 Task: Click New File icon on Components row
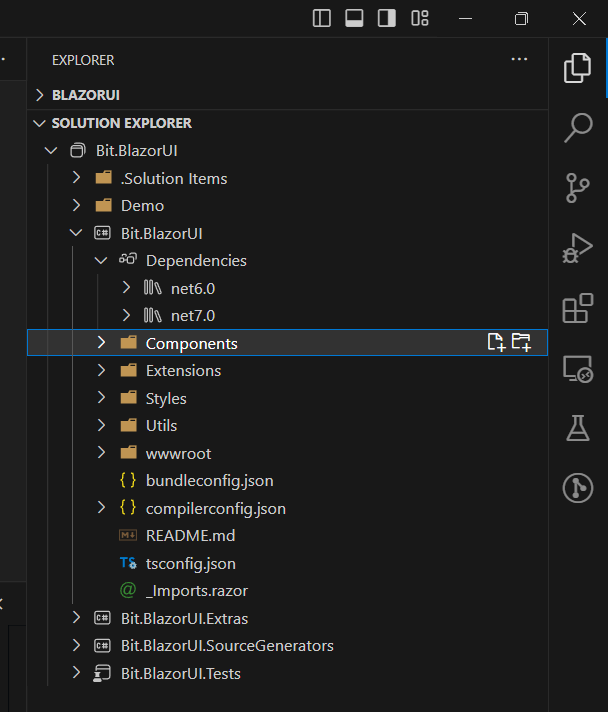496,342
